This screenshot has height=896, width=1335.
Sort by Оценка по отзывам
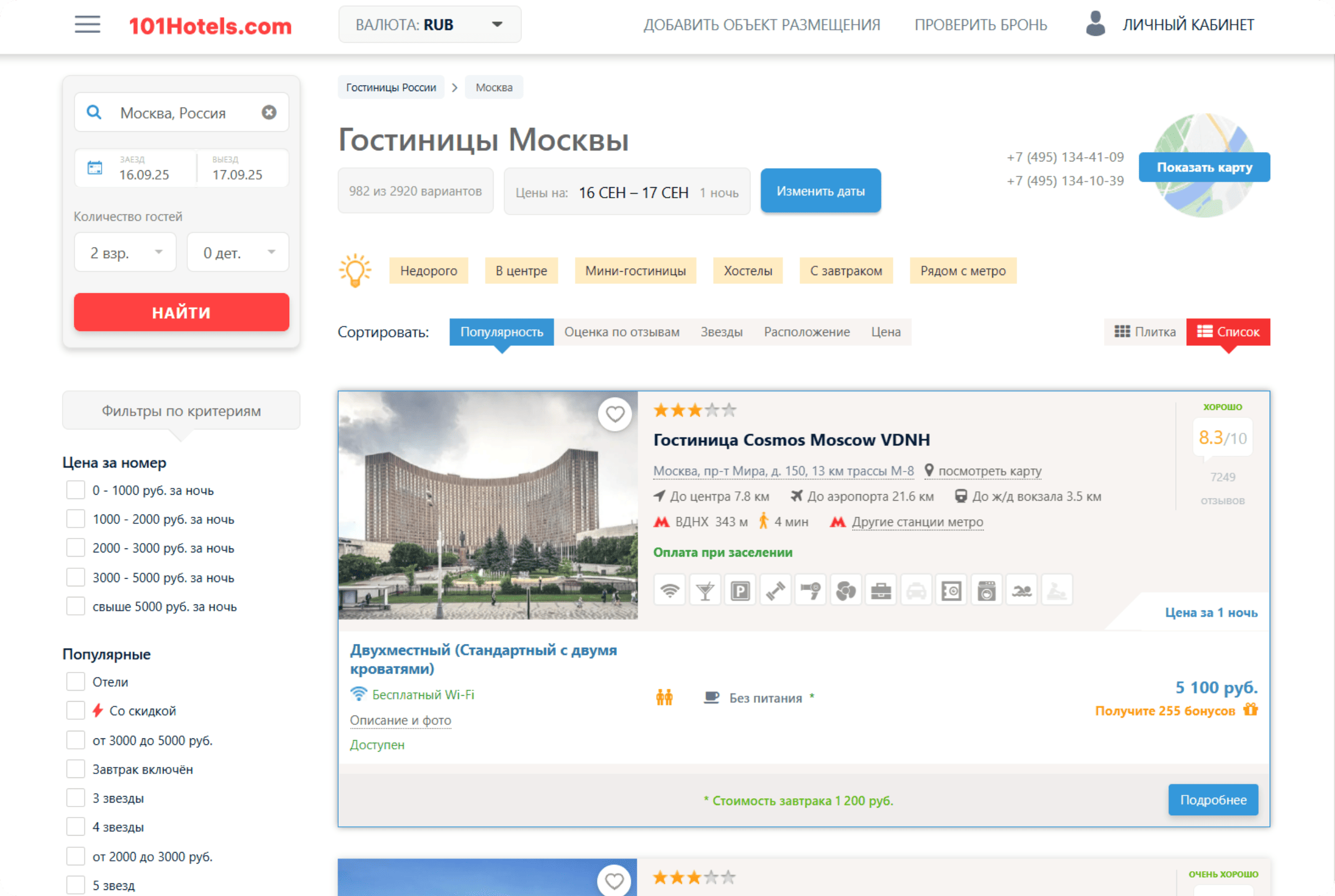tap(621, 332)
